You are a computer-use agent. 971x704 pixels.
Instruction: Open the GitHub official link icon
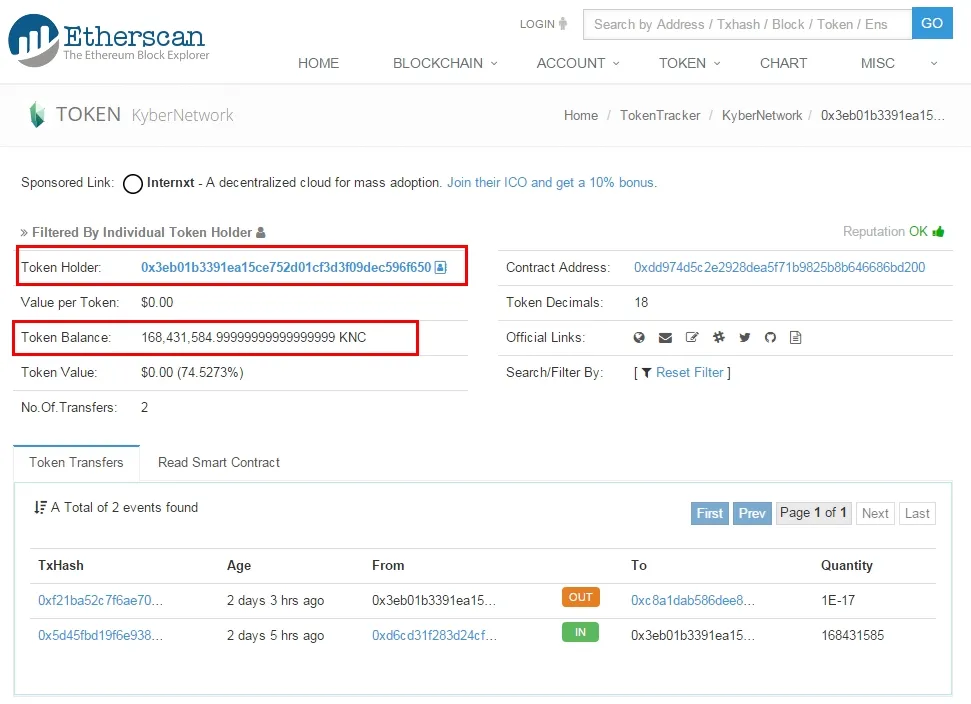(x=770, y=337)
